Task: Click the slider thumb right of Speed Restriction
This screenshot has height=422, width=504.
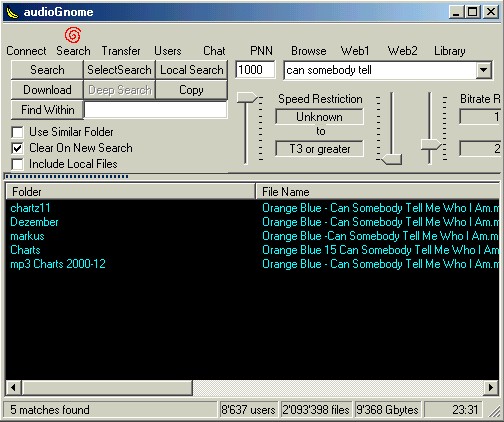Action: coord(392,159)
